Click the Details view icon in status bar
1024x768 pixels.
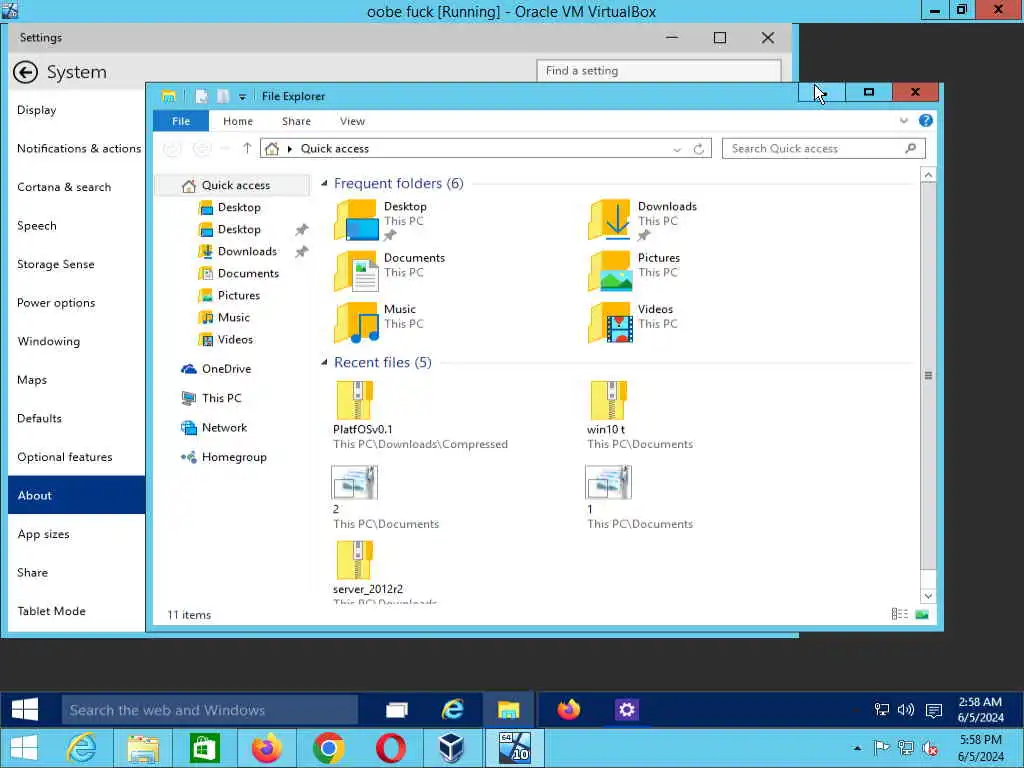click(899, 614)
